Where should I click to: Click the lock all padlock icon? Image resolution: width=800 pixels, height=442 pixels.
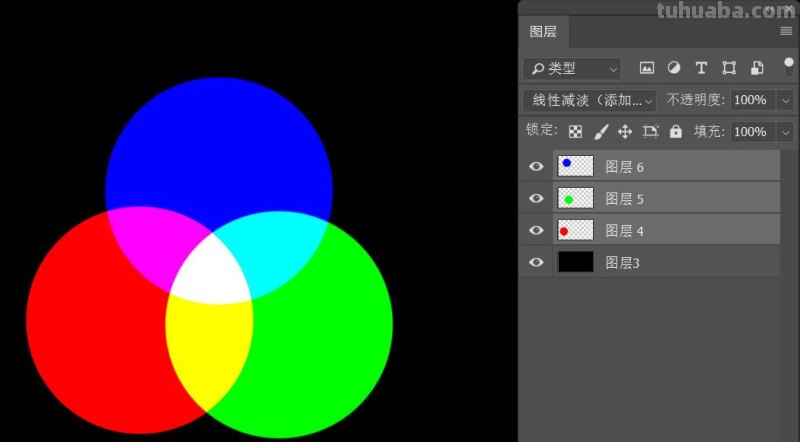pyautogui.click(x=675, y=131)
